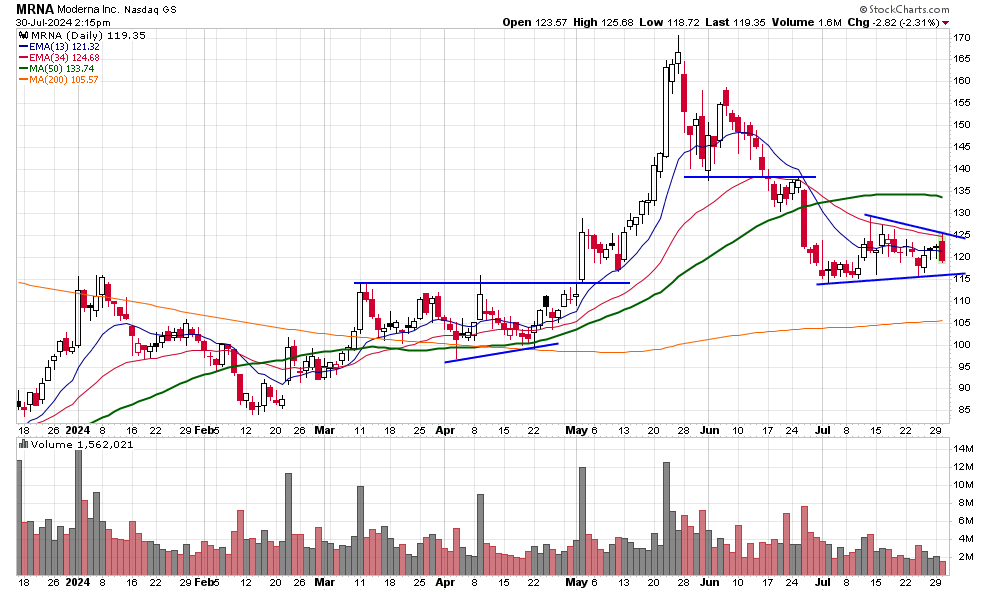Image resolution: width=990 pixels, height=591 pixels.
Task: Click the Open 123.57 value
Action: click(x=535, y=23)
